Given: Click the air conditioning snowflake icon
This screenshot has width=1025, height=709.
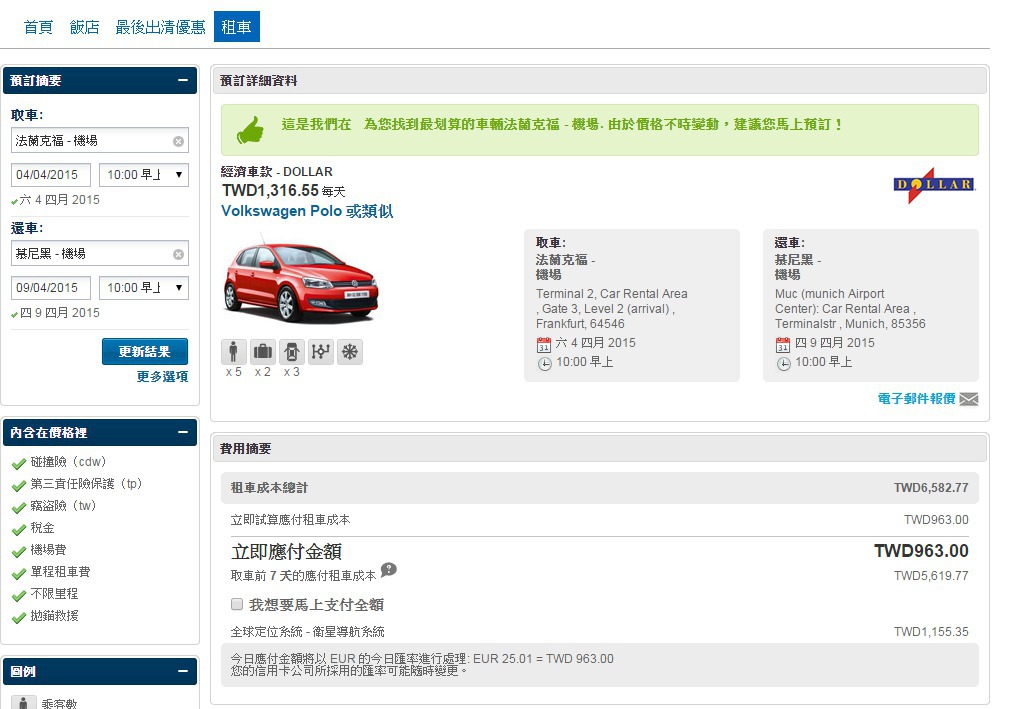Looking at the screenshot, I should pos(350,352).
